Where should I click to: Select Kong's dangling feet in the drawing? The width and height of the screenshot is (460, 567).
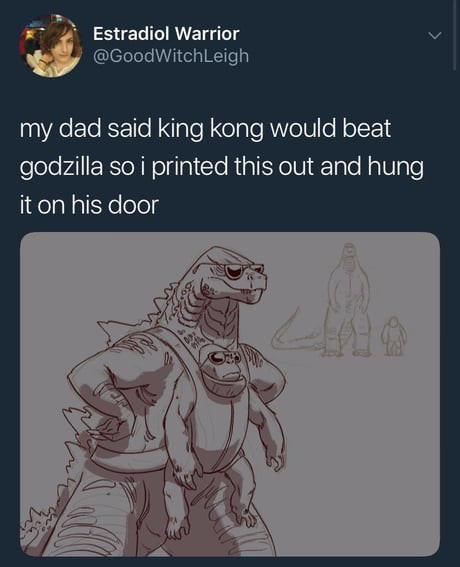point(213,519)
